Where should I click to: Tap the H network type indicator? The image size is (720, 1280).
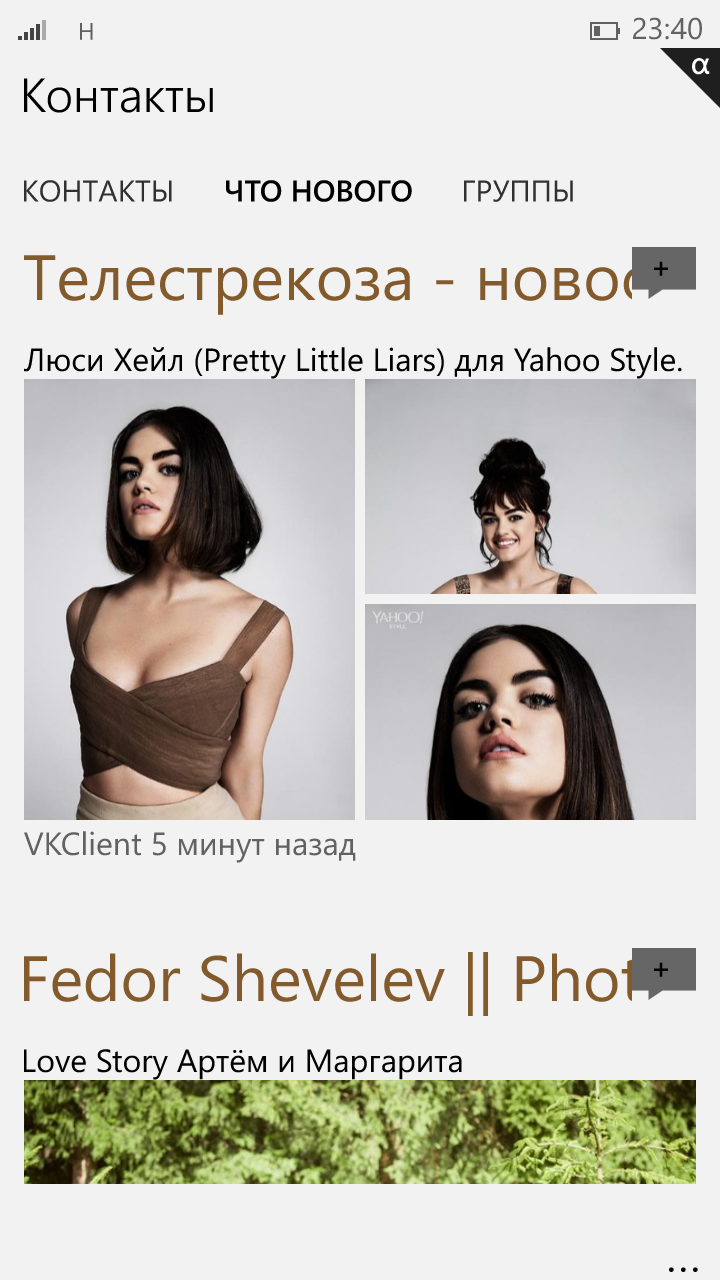[86, 32]
